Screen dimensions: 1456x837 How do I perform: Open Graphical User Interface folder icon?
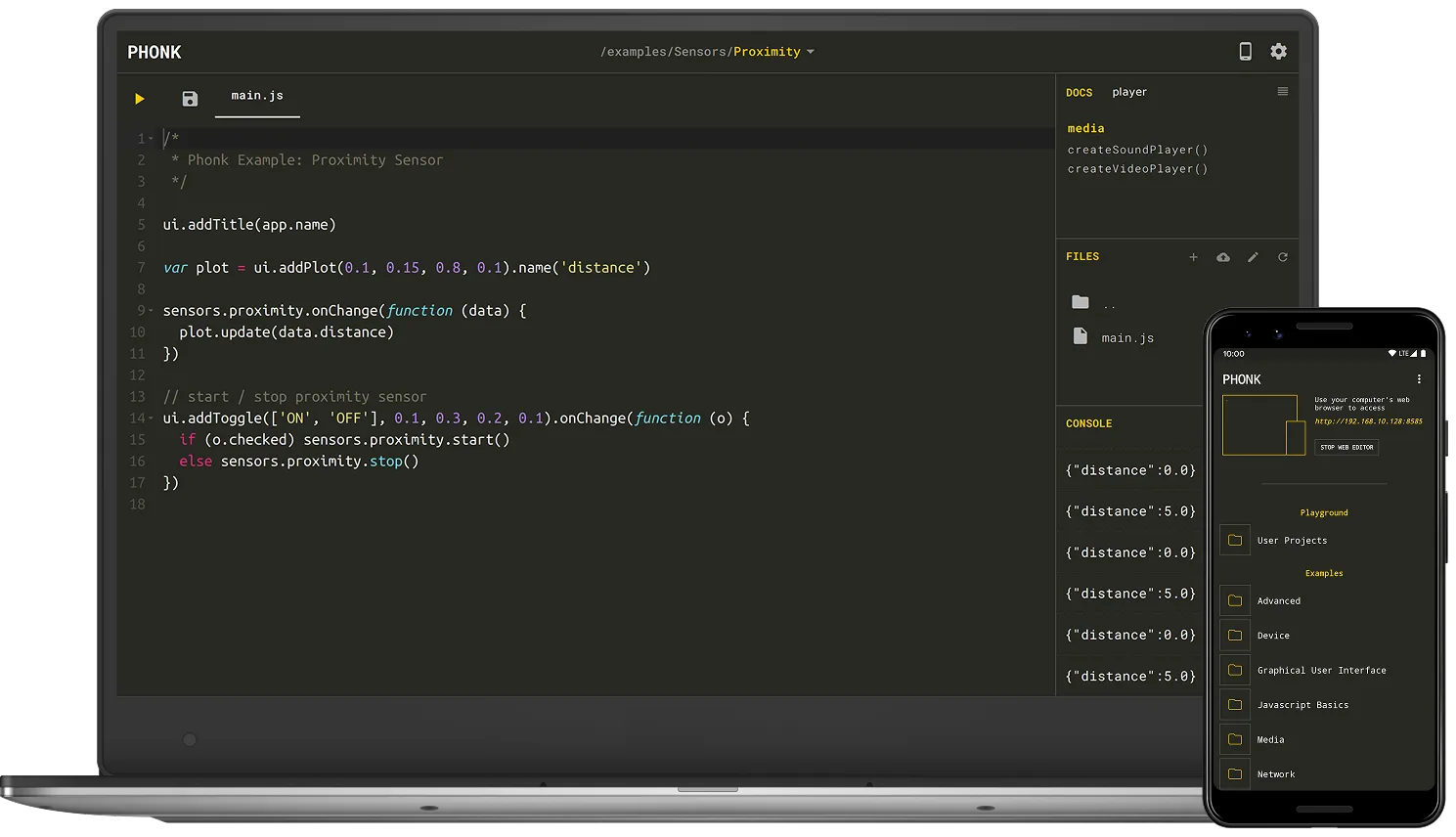click(x=1235, y=670)
